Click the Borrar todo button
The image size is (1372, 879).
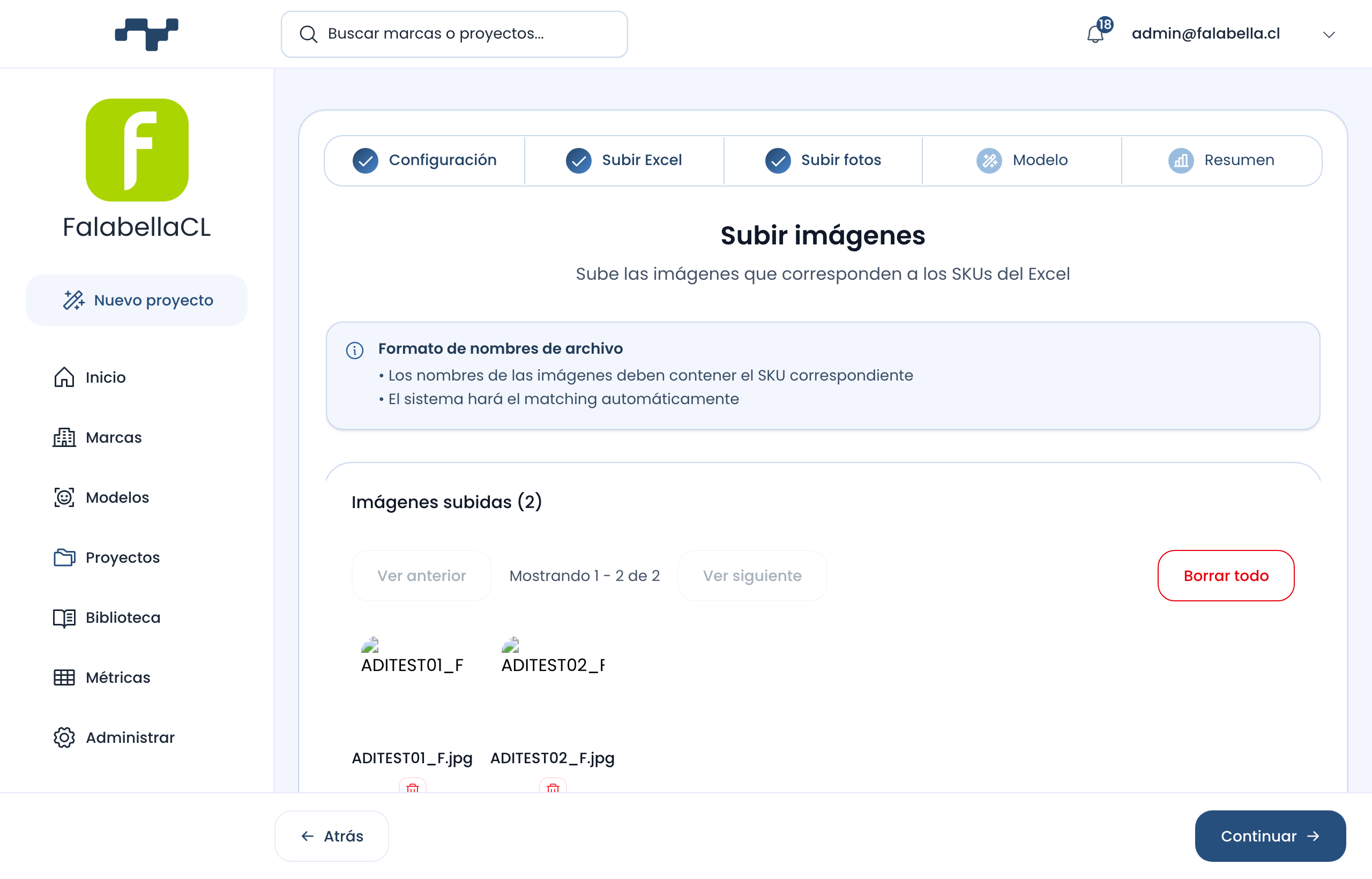pos(1226,575)
